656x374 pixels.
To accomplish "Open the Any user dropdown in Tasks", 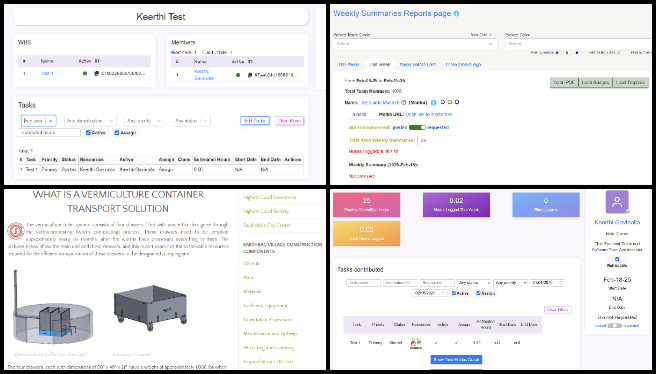I will [x=38, y=120].
